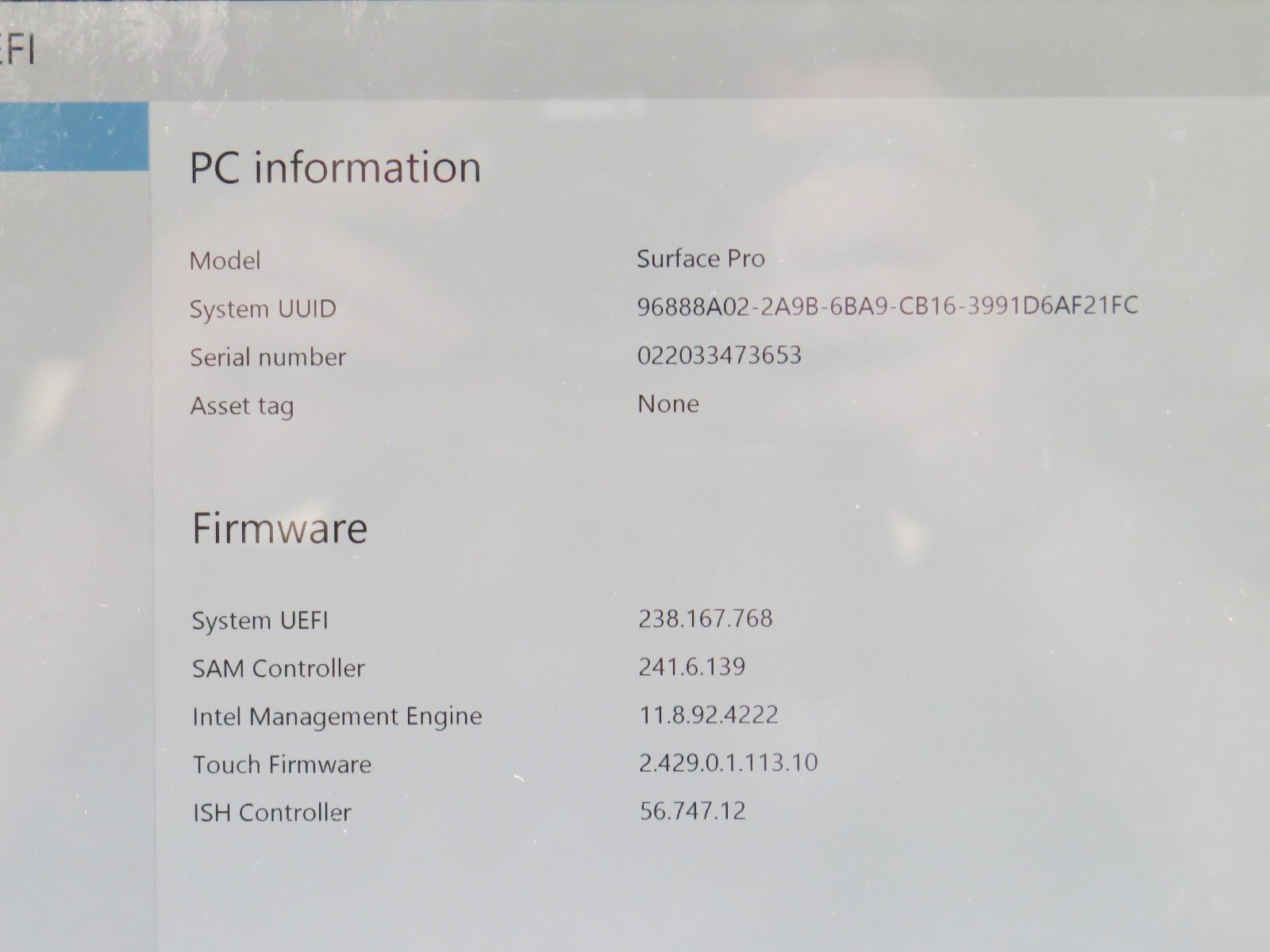
Task: Select Touch Firmware version 2.429.0.1.113.10
Action: [x=729, y=762]
